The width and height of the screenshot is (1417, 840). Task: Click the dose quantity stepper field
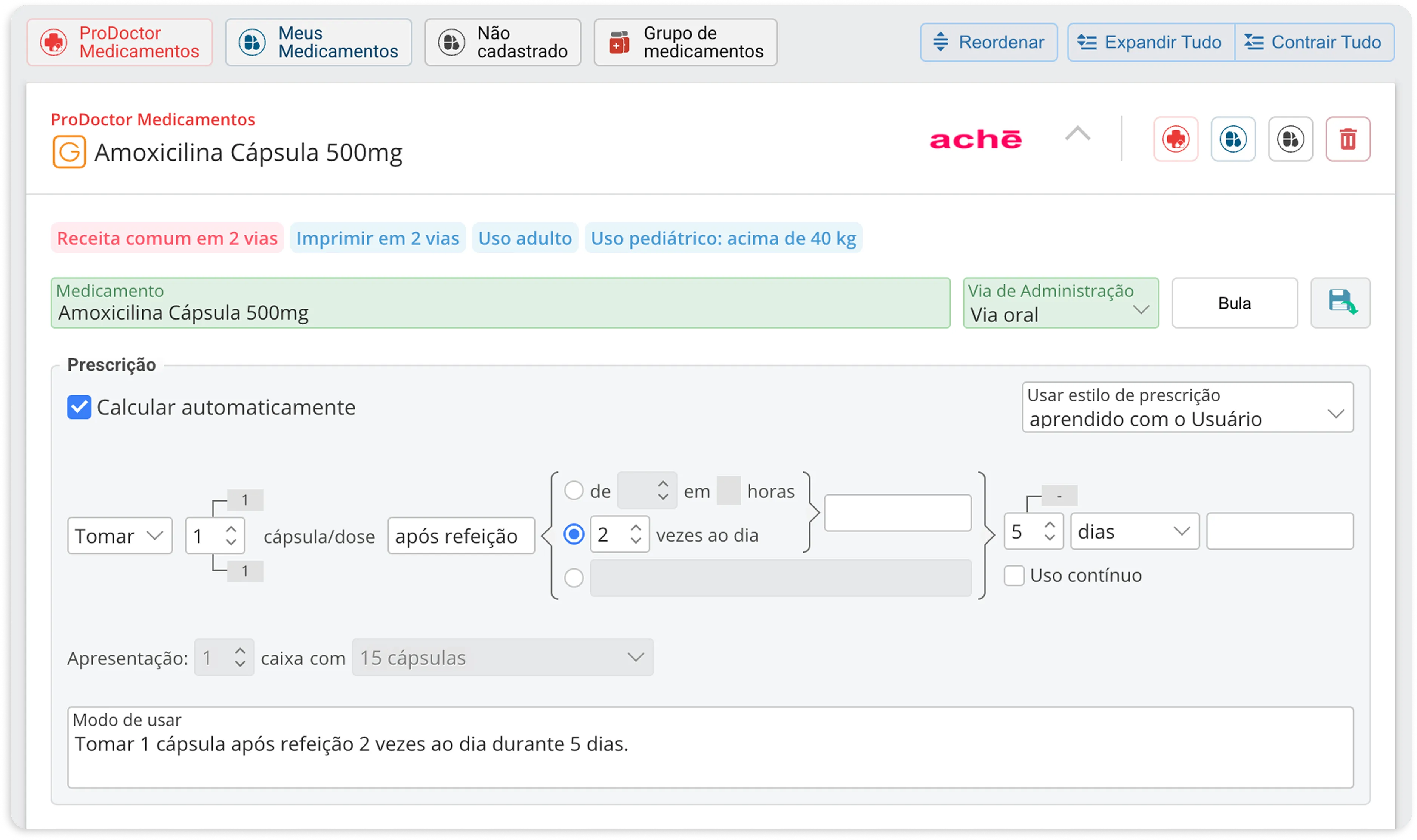[x=215, y=536]
